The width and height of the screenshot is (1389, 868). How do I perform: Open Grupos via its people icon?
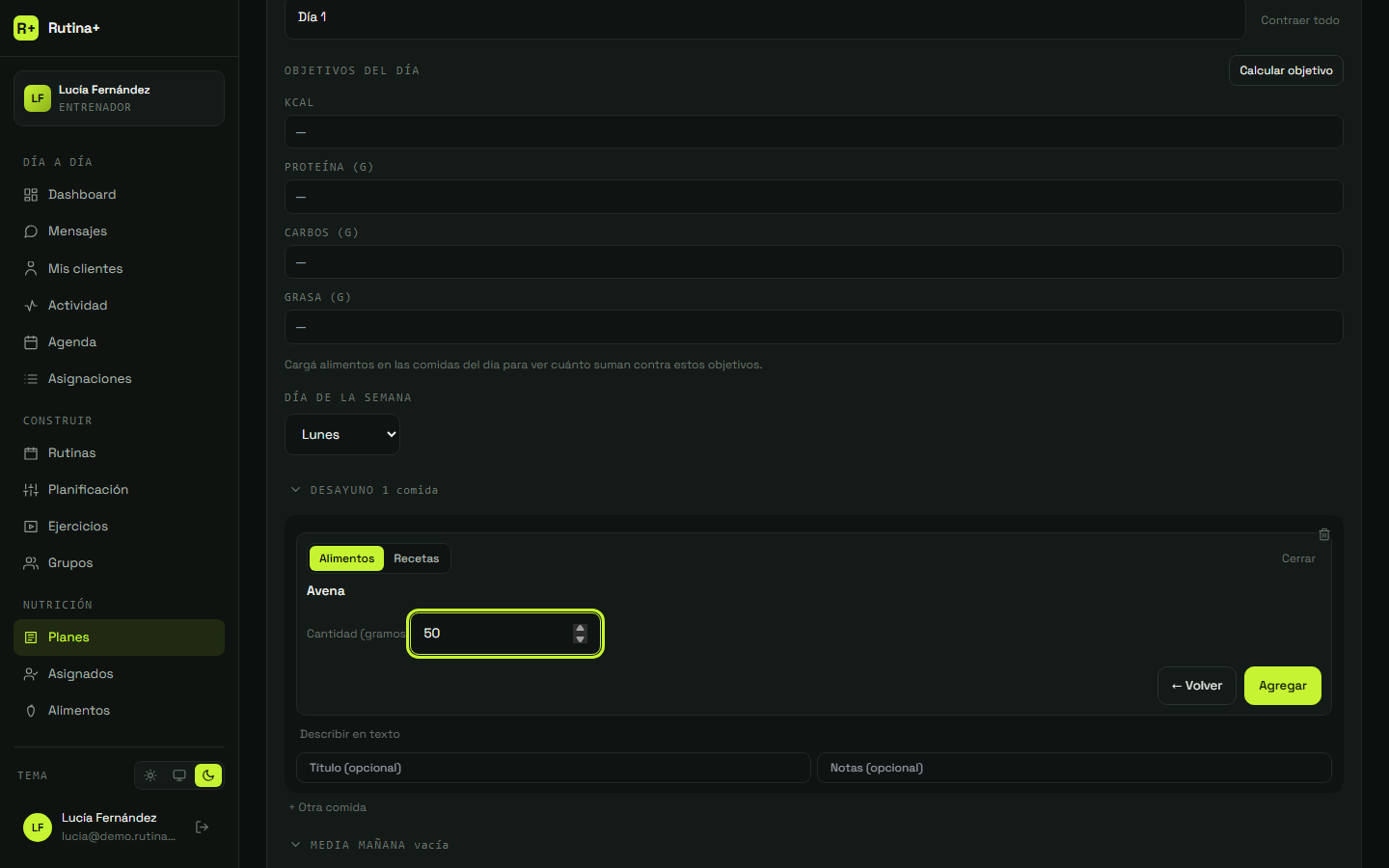click(31, 563)
